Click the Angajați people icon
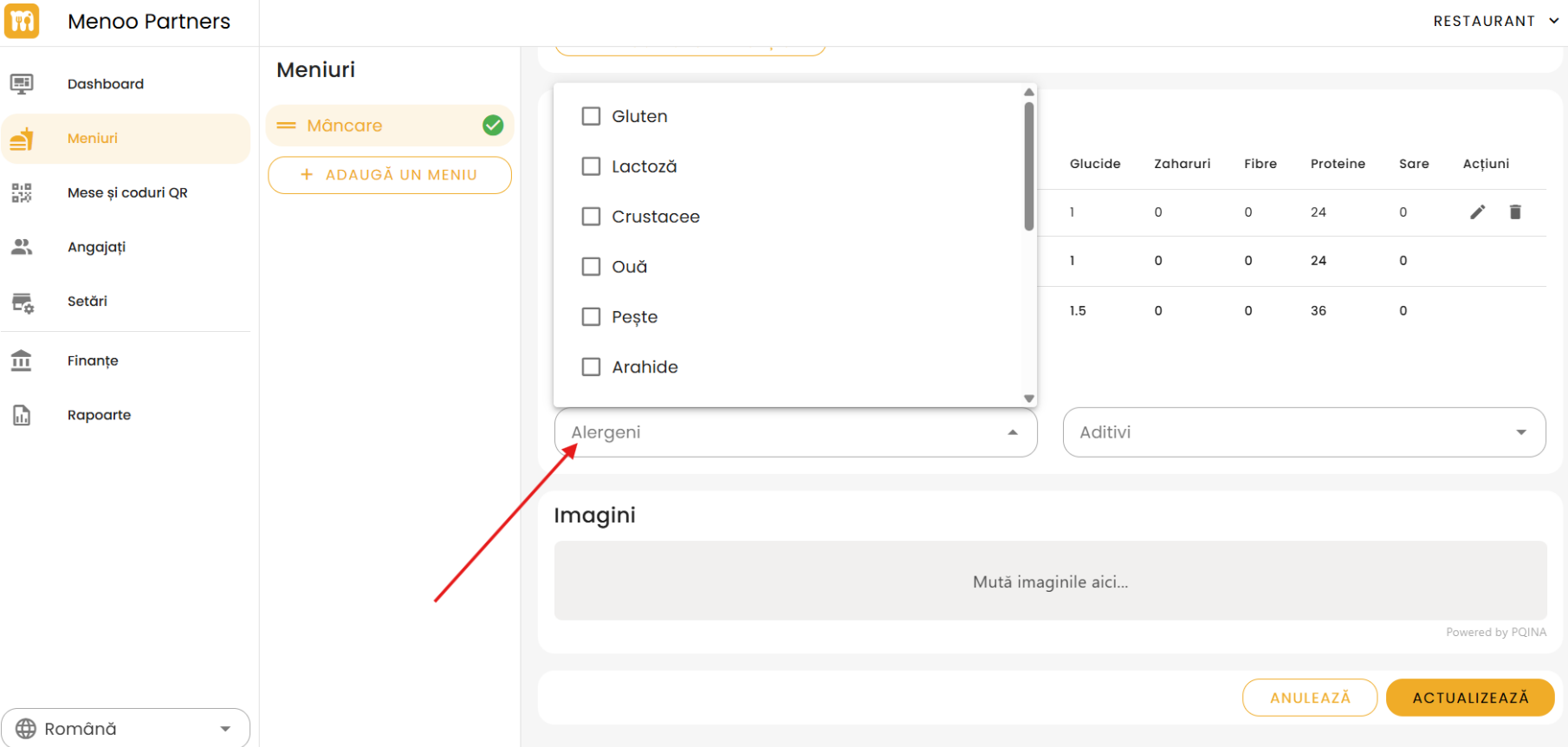1568x747 pixels. pyautogui.click(x=22, y=247)
